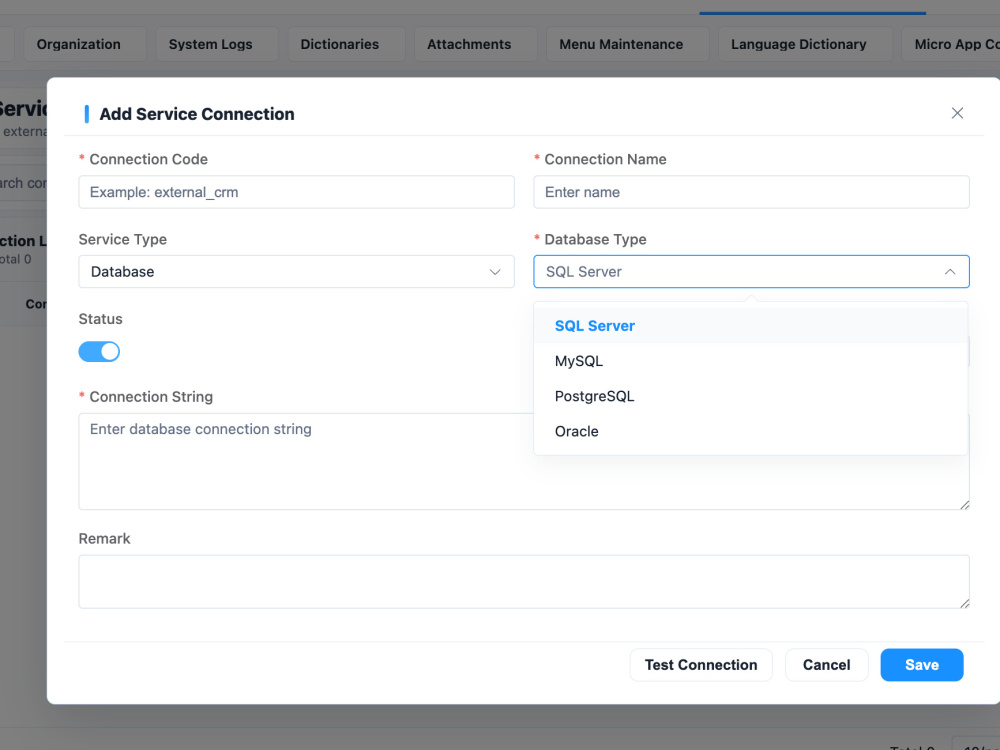This screenshot has height=750, width=1000.
Task: Select Oracle database type
Action: tap(751, 431)
